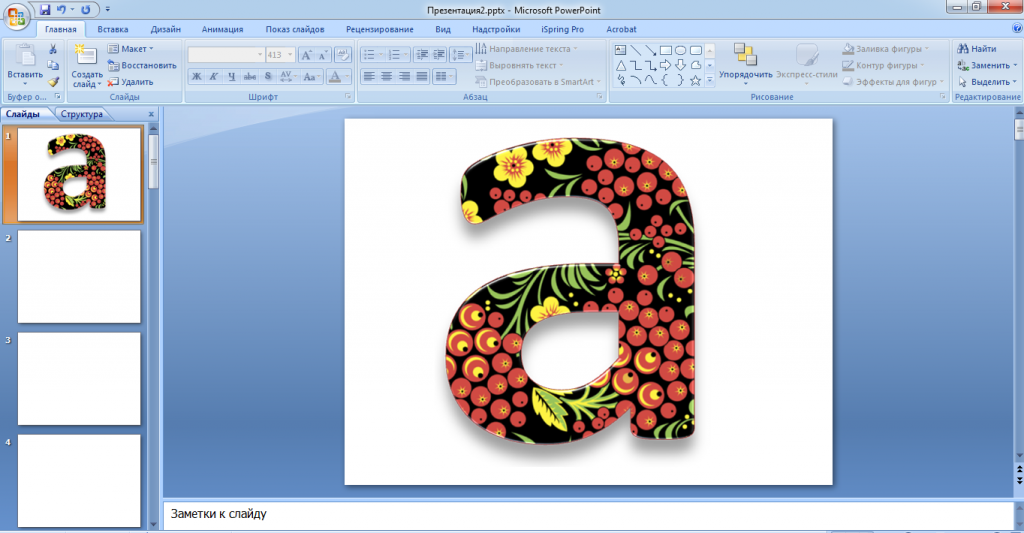Toggle text shadow (S) formatting
The width and height of the screenshot is (1024, 533).
268,76
